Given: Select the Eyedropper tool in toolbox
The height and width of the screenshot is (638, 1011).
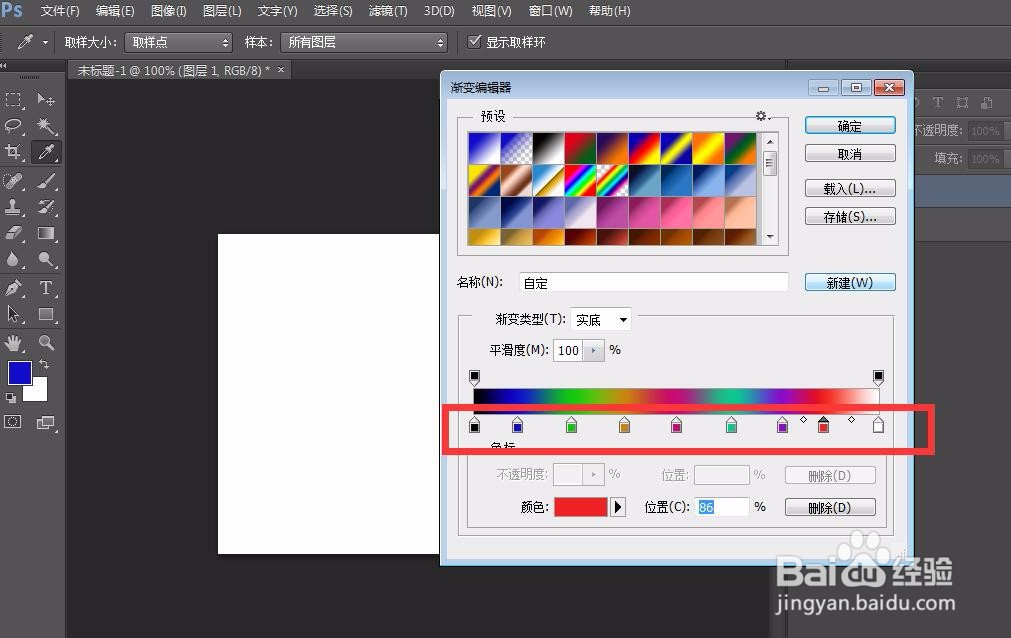Looking at the screenshot, I should point(46,152).
